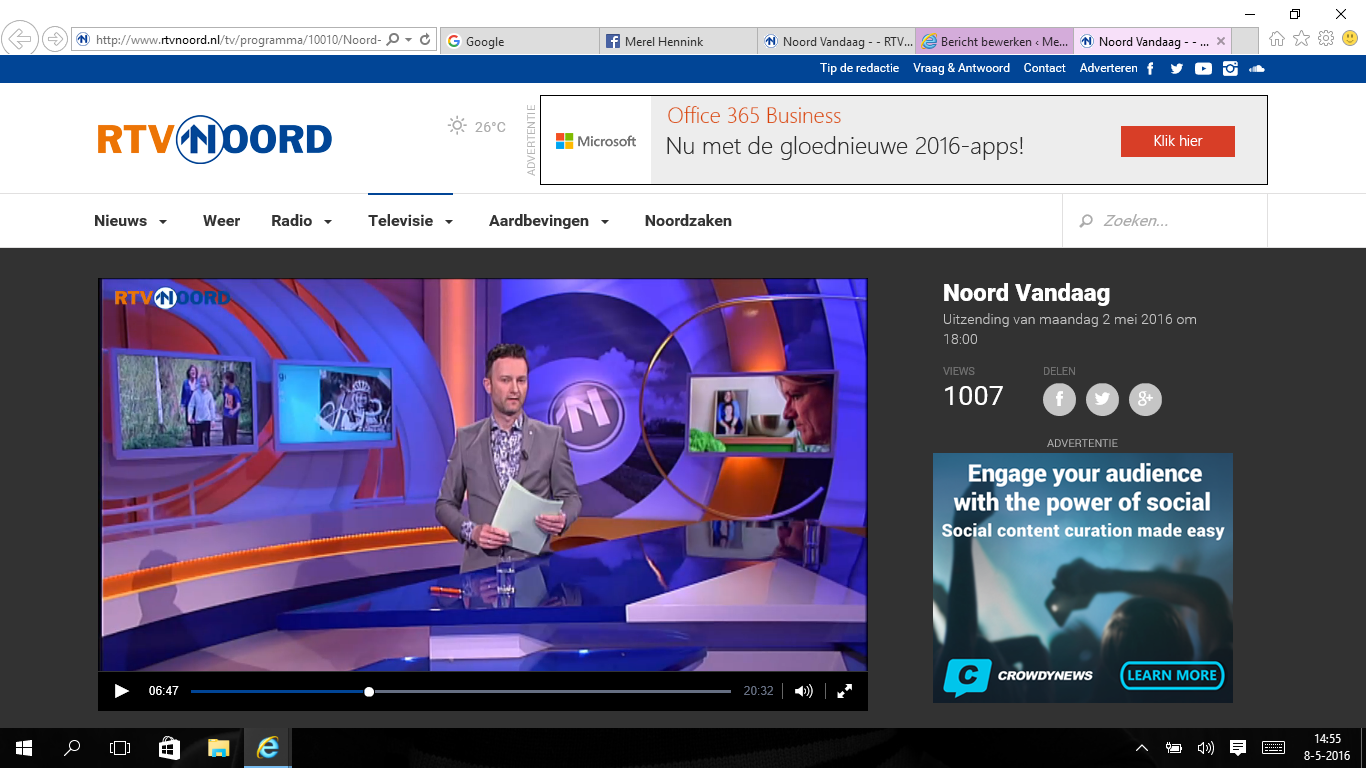
Task: Switch to Bericht bewerken tab
Action: pos(994,41)
